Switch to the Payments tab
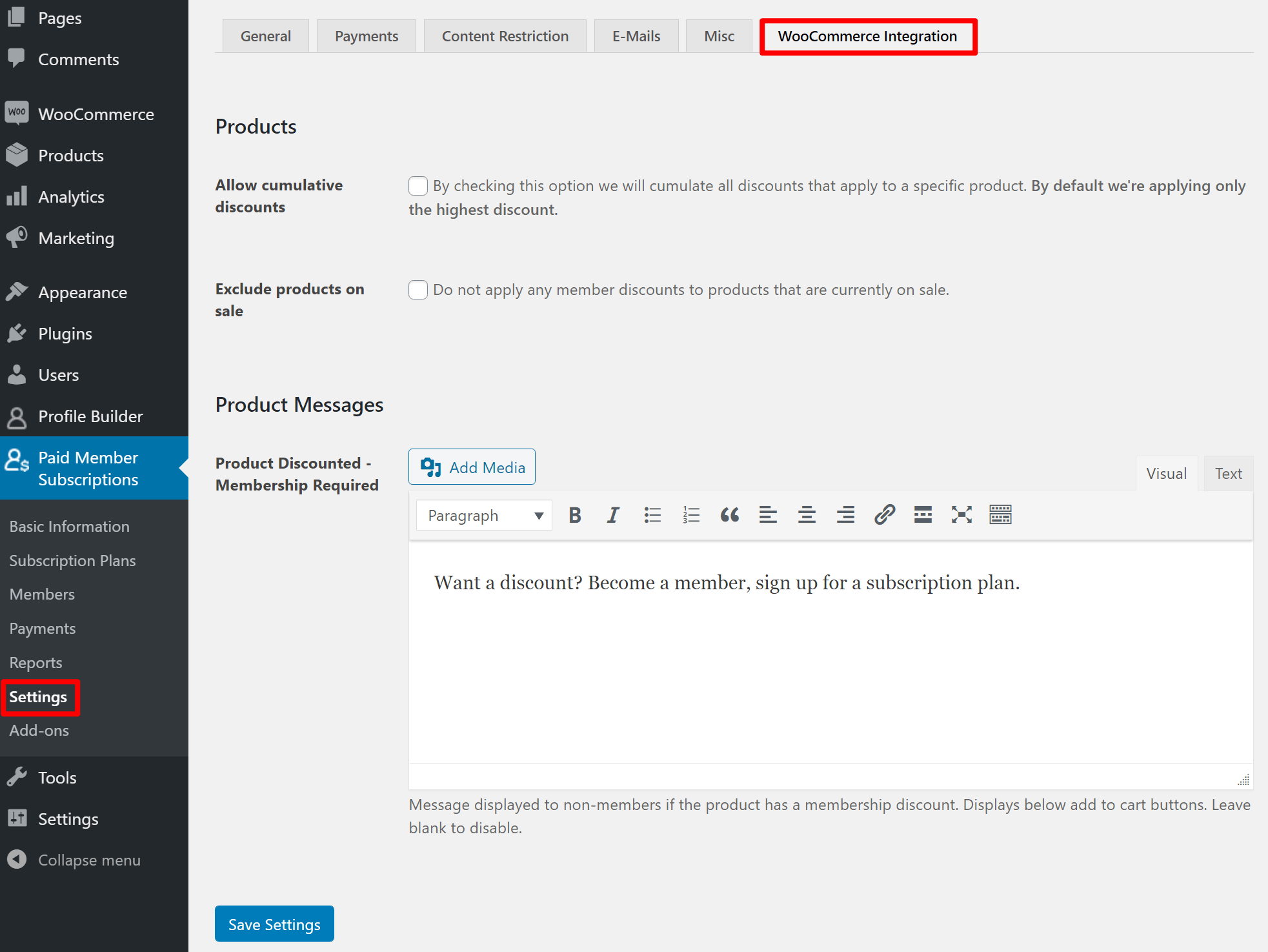Image resolution: width=1268 pixels, height=952 pixels. [x=367, y=36]
